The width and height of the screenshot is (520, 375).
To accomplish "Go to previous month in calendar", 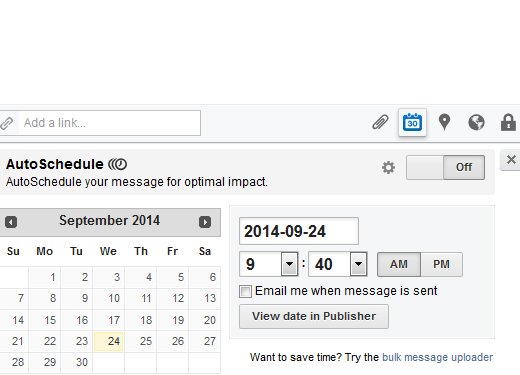I will 11,222.
